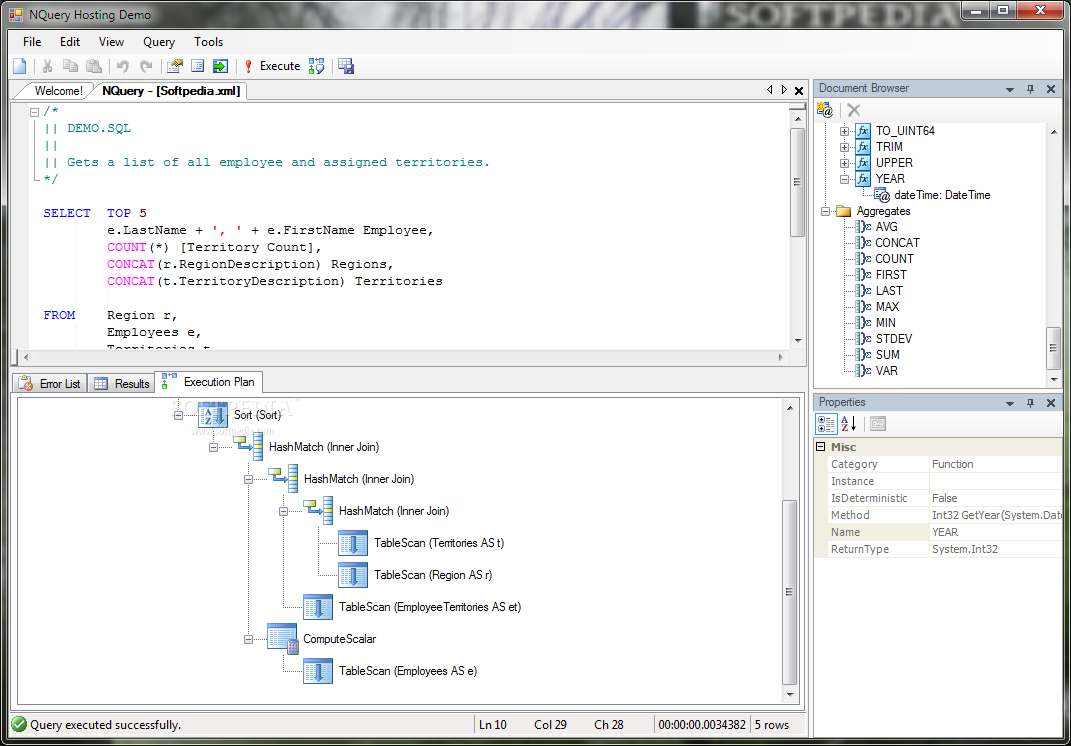This screenshot has width=1071, height=746.
Task: Toggle auto-hide pin on Document Browser panel
Action: (x=1031, y=89)
